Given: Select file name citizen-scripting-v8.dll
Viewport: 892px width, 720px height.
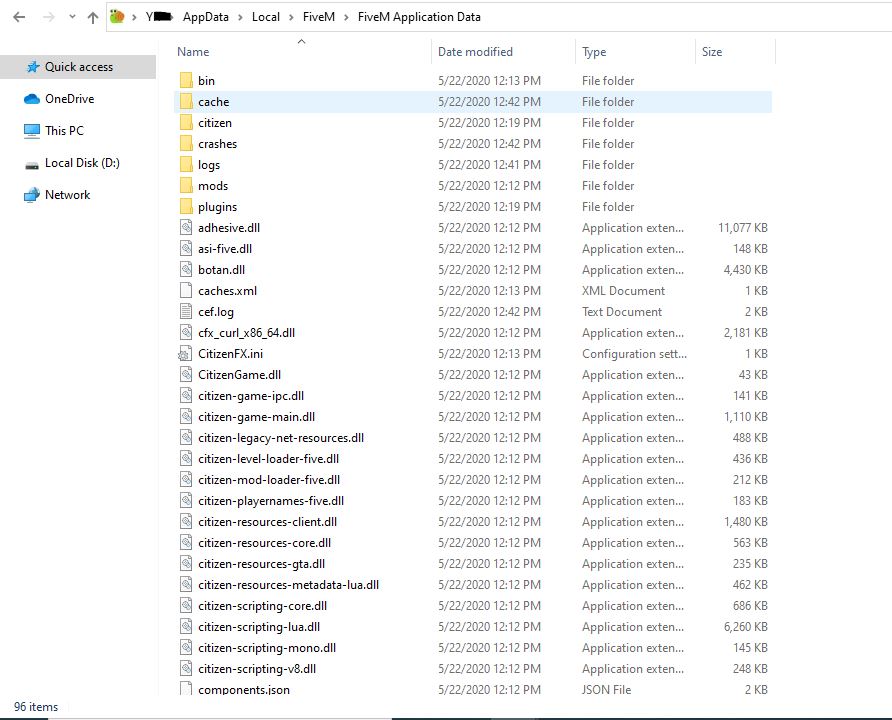Looking at the screenshot, I should [257, 669].
